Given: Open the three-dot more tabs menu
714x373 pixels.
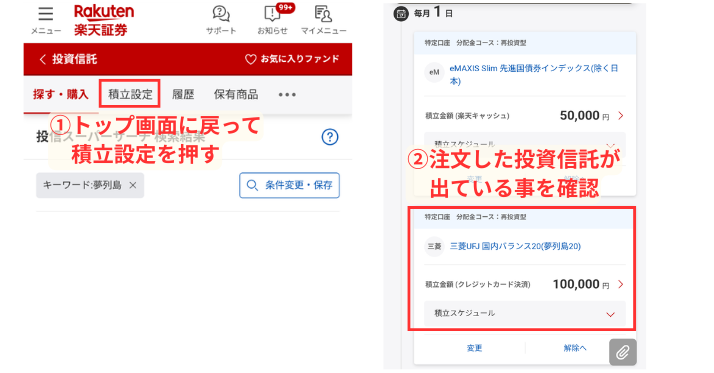Looking at the screenshot, I should 287,95.
